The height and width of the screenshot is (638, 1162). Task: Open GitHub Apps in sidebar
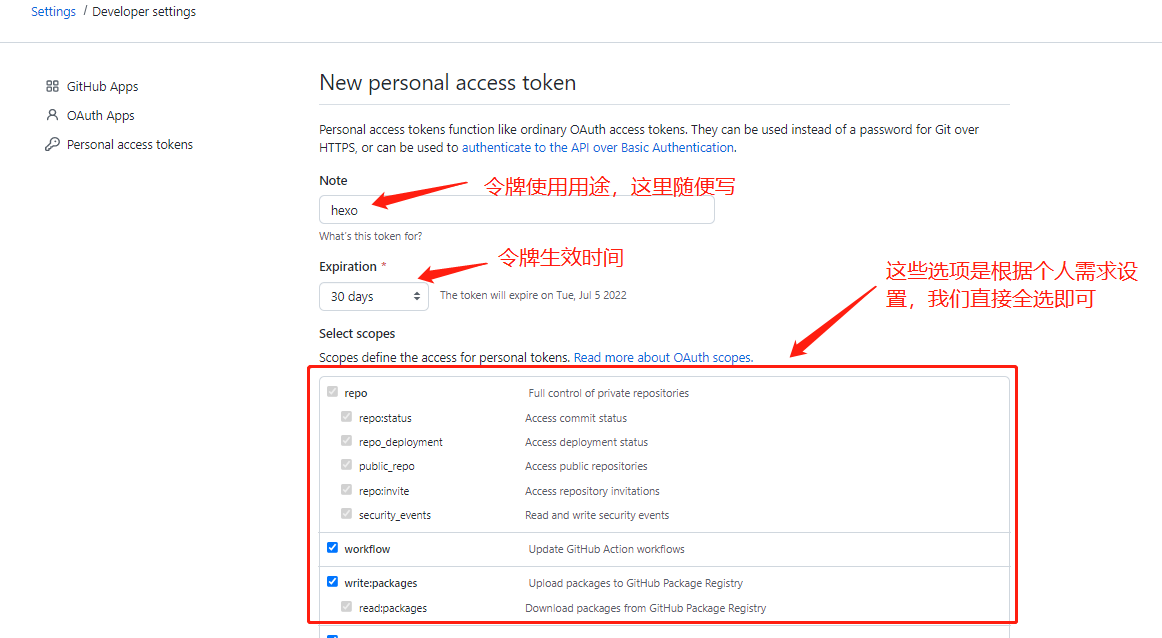click(x=102, y=86)
